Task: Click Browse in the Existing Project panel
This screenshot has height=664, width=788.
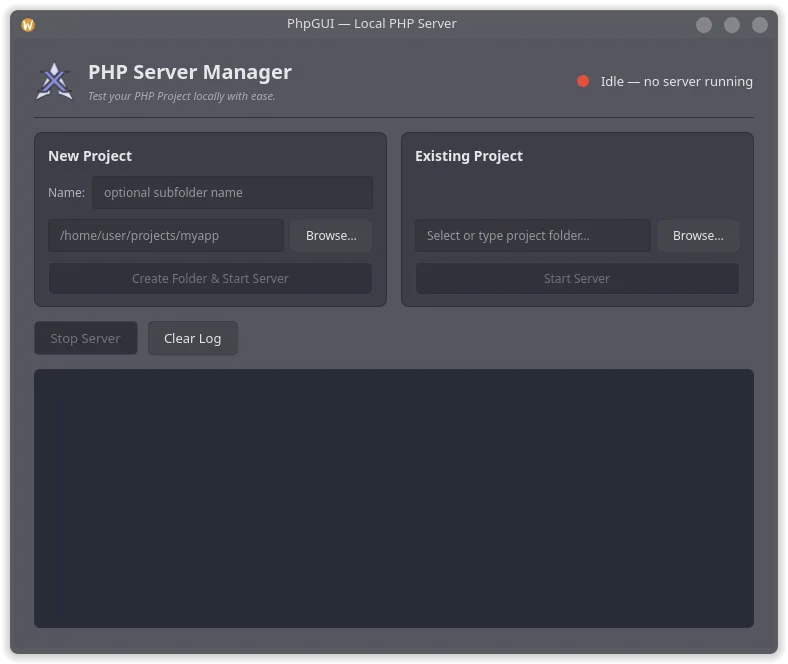Action: click(x=698, y=236)
